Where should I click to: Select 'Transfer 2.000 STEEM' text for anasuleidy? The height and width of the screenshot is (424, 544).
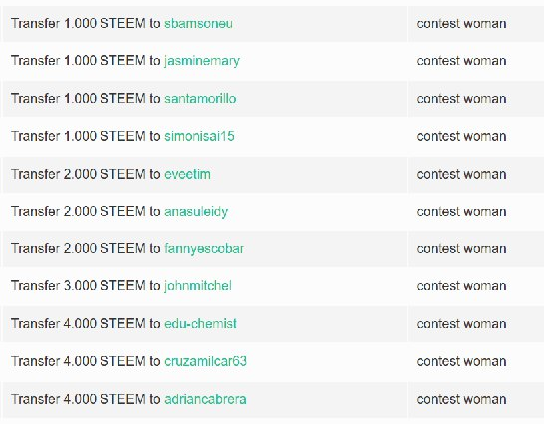tap(78, 212)
